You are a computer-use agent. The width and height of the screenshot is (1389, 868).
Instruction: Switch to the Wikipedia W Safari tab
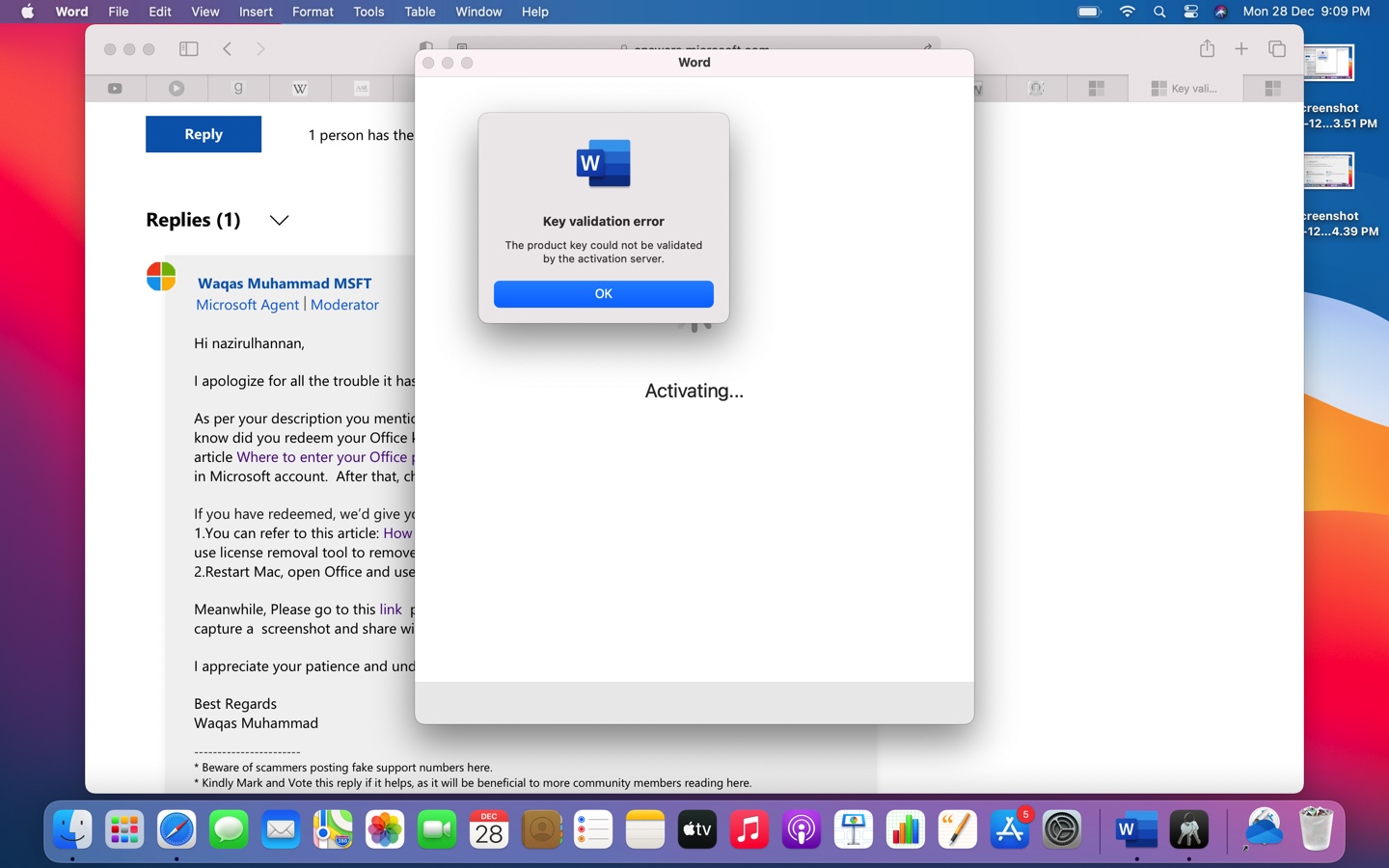coord(300,89)
